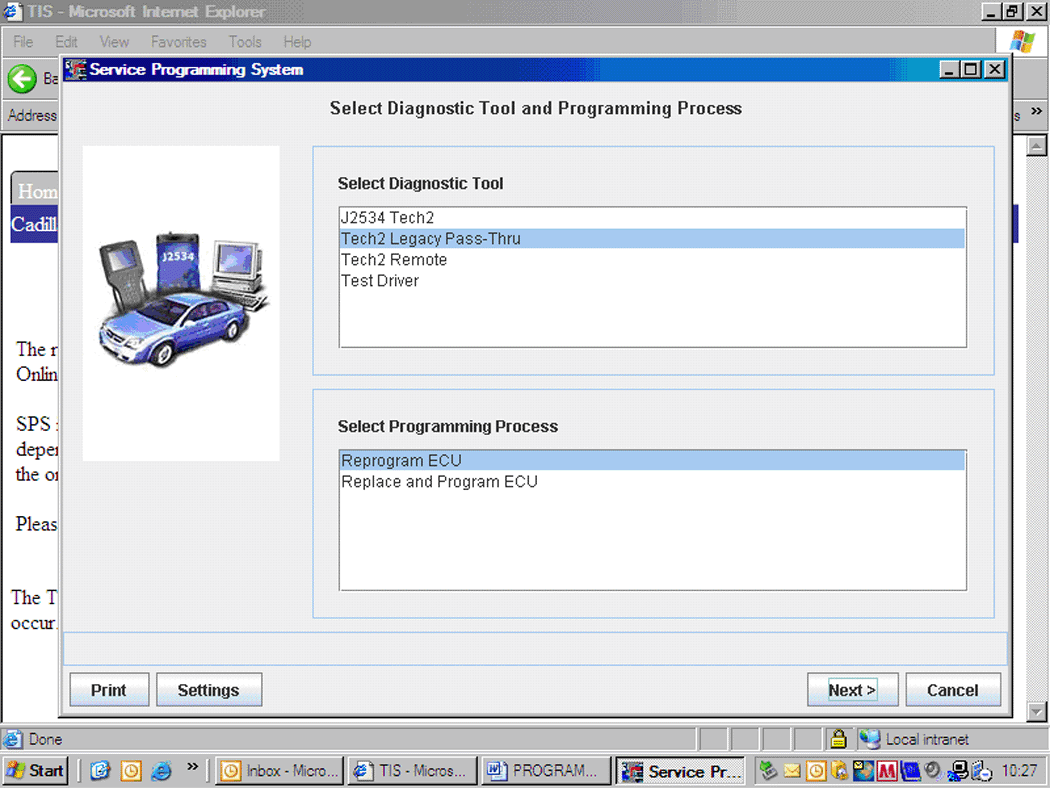Click the envelope icon in system tray
The height and width of the screenshot is (788, 1050).
pyautogui.click(x=791, y=771)
